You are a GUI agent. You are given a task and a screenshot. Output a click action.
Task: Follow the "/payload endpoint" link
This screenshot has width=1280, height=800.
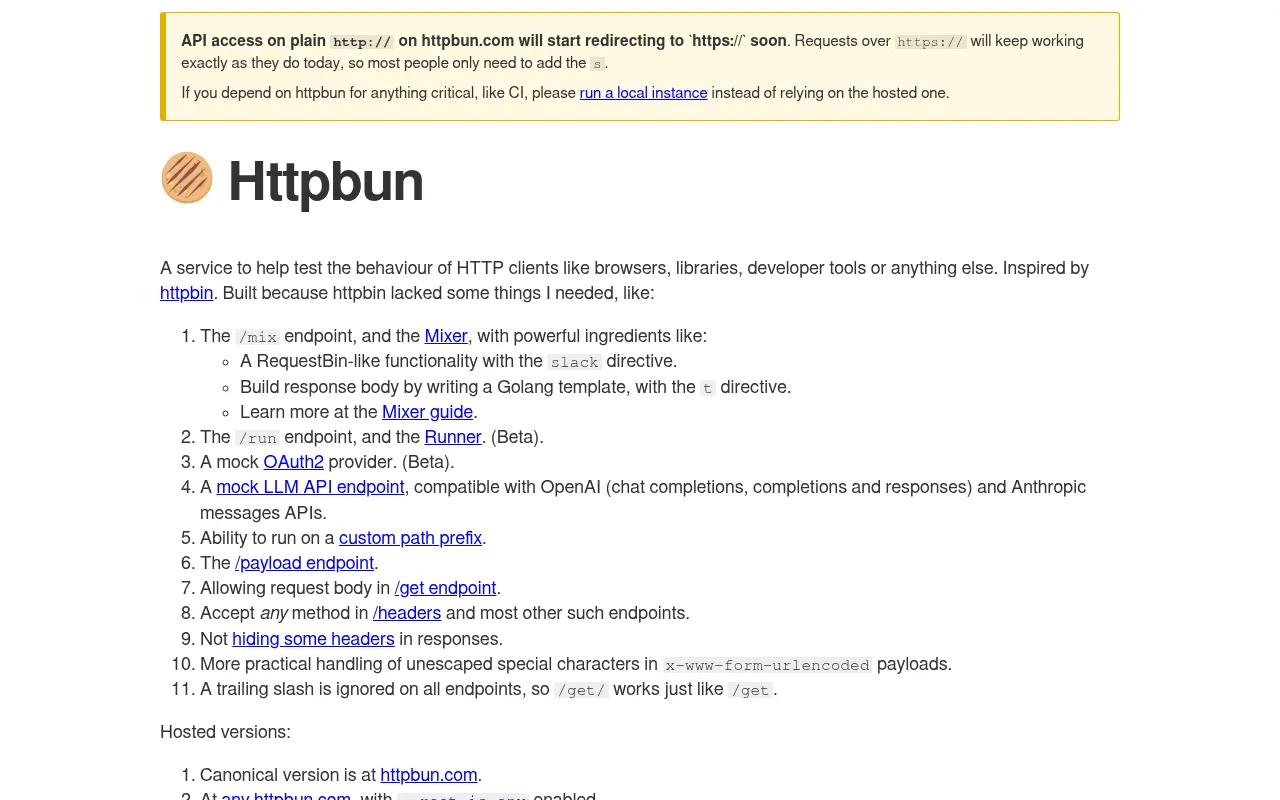tap(304, 563)
